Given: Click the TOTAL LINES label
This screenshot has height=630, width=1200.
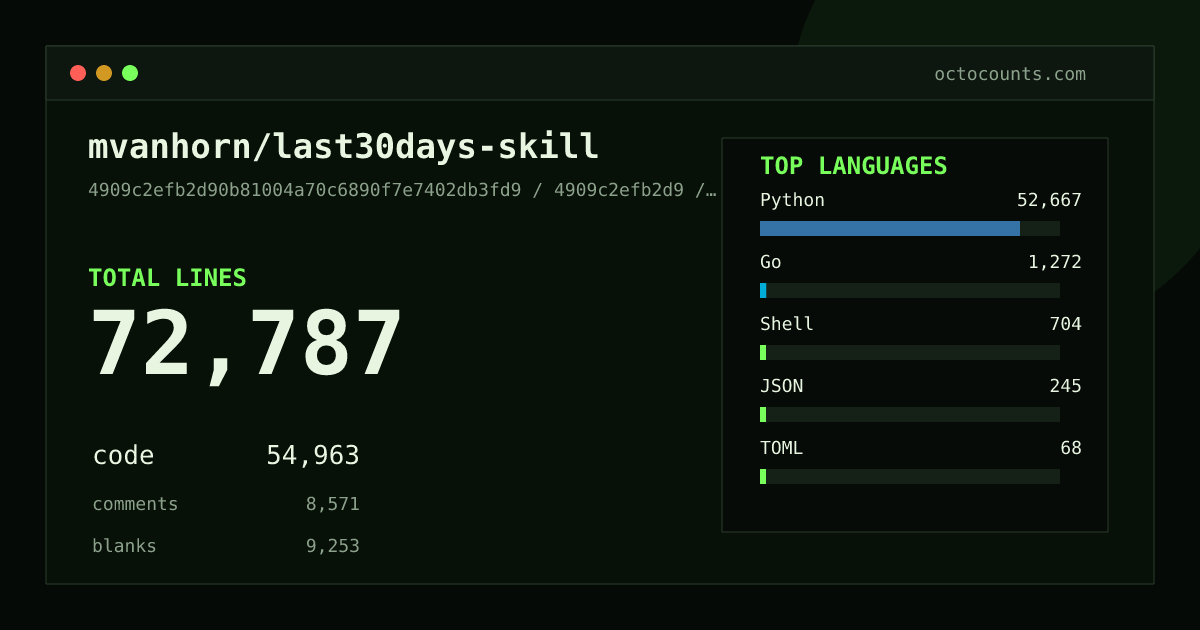Looking at the screenshot, I should point(167,278).
